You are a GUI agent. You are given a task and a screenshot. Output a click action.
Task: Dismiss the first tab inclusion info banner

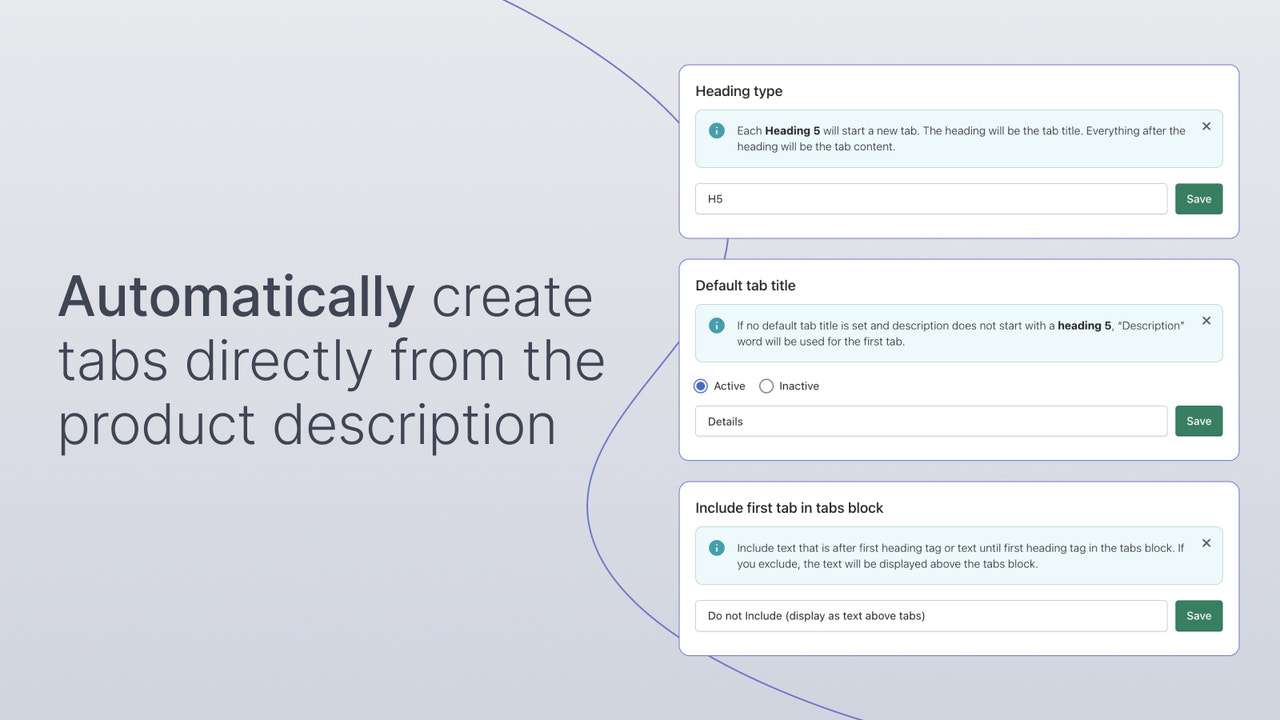1206,543
